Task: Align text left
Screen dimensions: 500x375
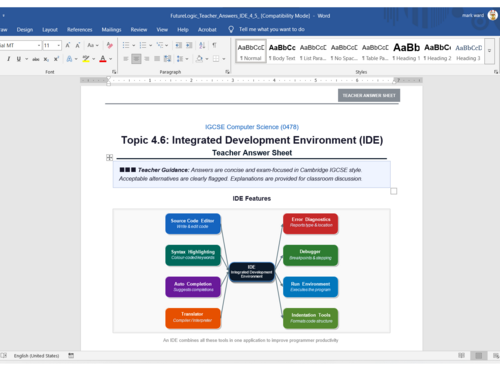Action: coord(126,59)
